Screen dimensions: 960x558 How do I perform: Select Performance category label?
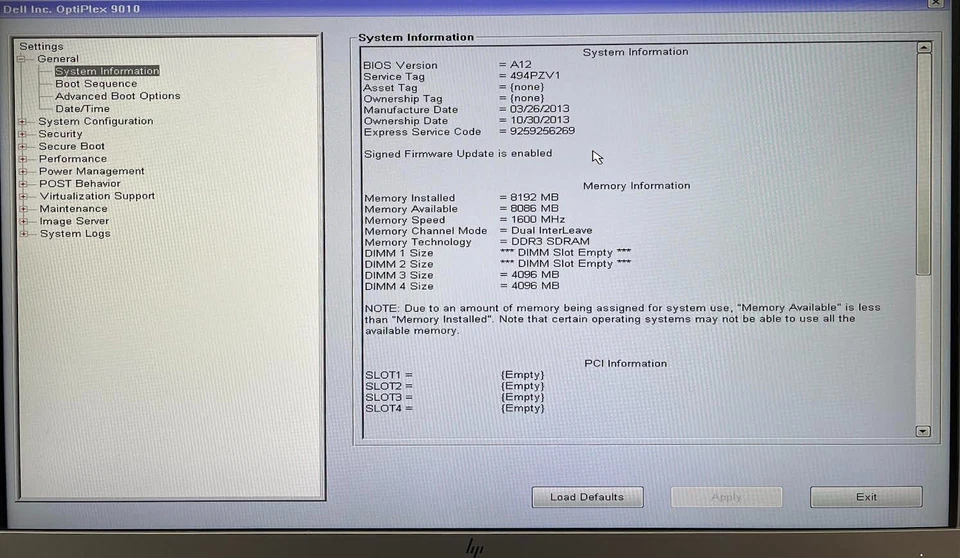point(73,159)
